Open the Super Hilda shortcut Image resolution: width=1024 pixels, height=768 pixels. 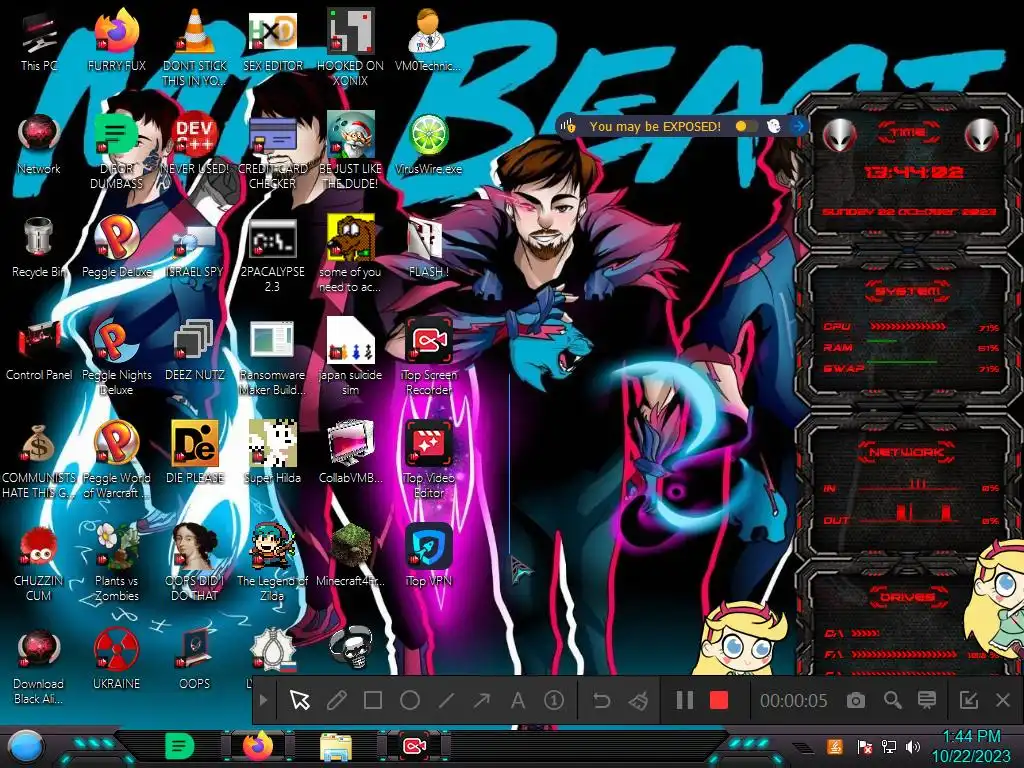(272, 454)
